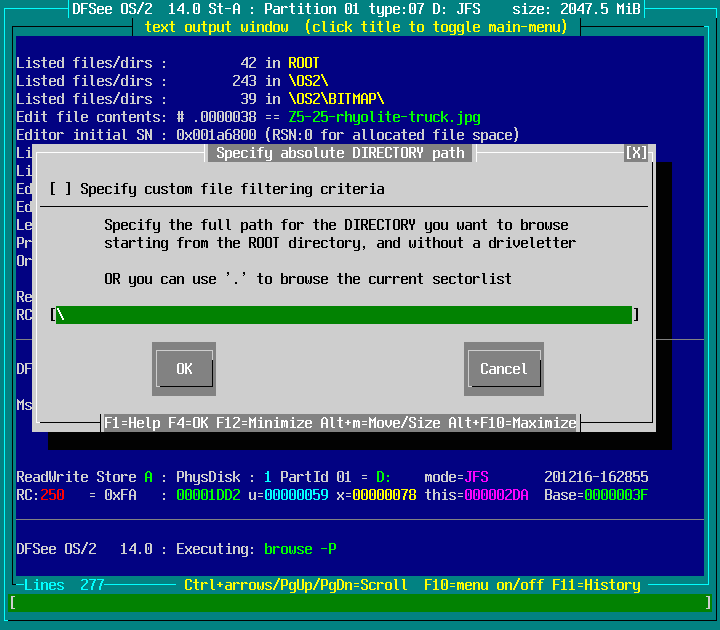Image resolution: width=720 pixels, height=630 pixels.
Task: Click the Lines 277 counter
Action: 64,585
